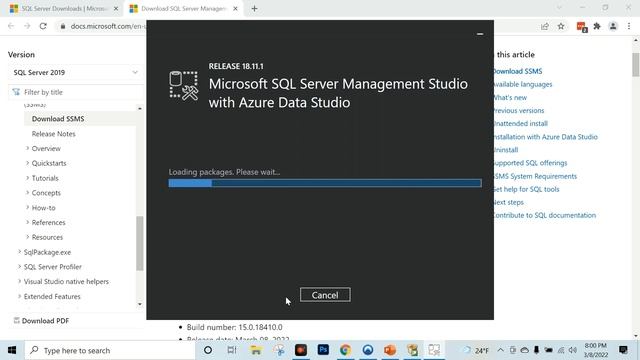Expand the References section
The height and width of the screenshot is (360, 640).
pos(27,222)
